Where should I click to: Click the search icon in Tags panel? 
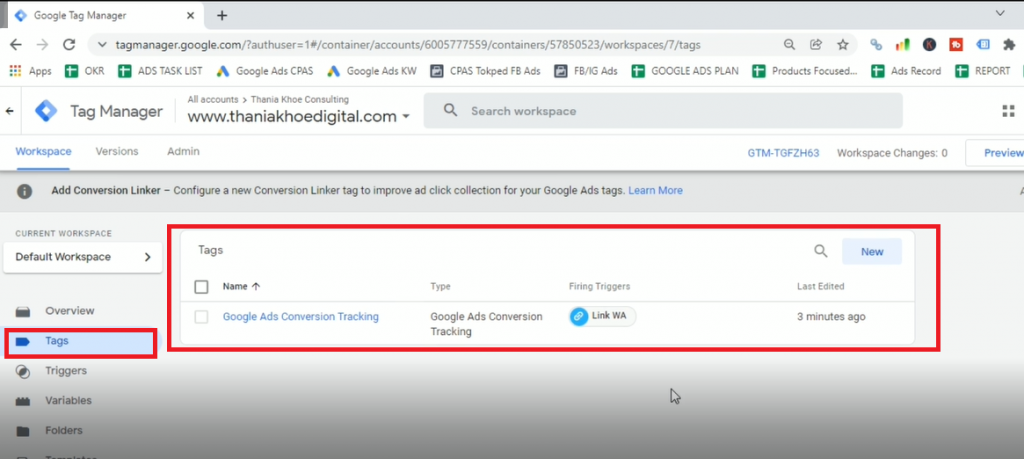820,252
